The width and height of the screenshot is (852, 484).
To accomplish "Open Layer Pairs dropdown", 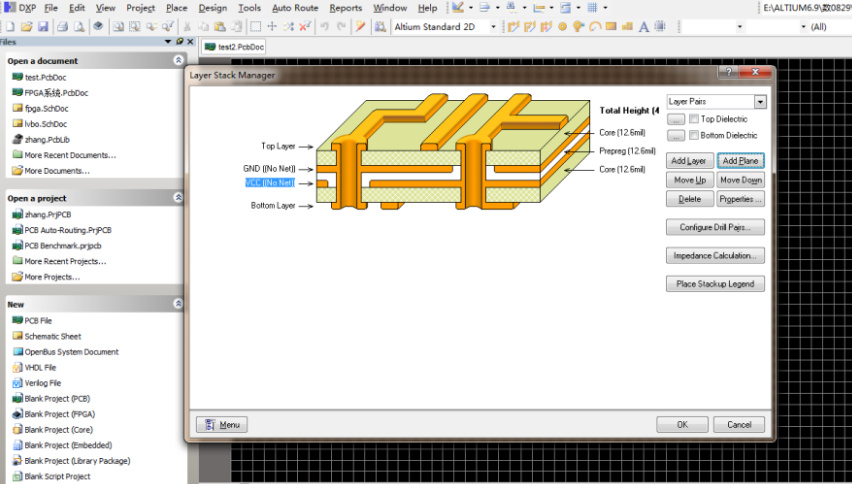I will [x=760, y=102].
